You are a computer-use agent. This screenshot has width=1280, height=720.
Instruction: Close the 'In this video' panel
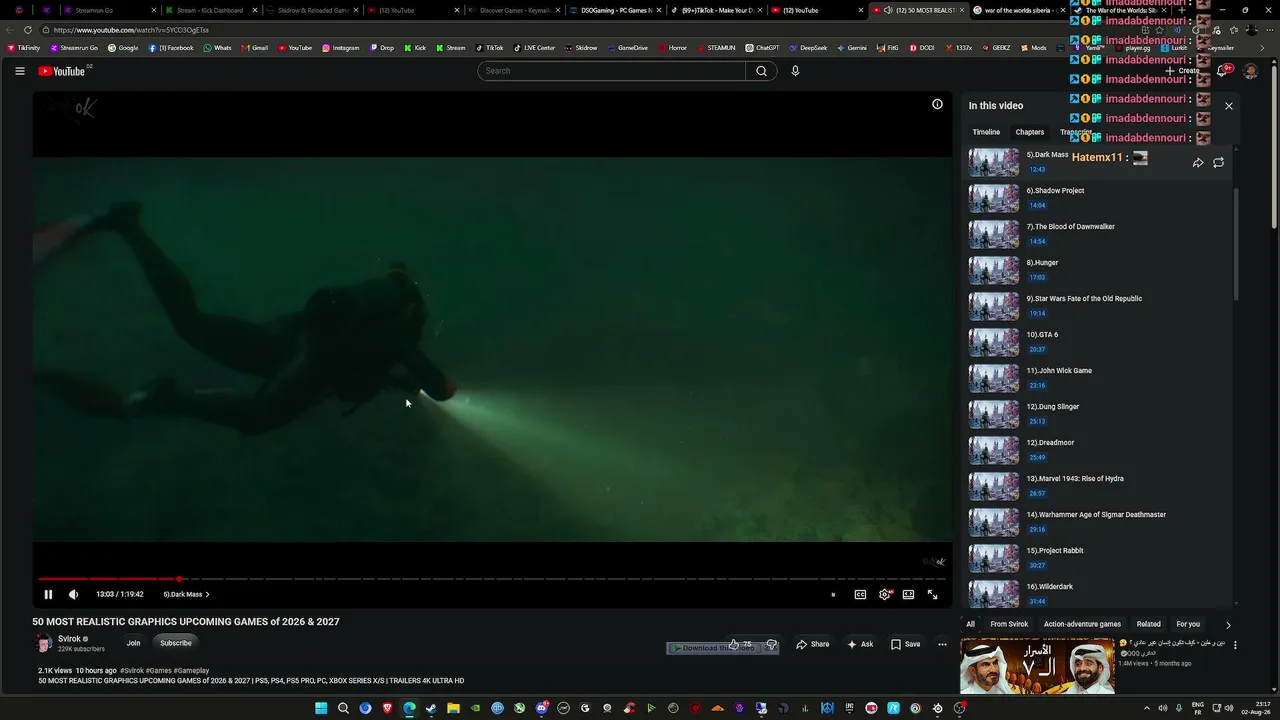click(x=1229, y=106)
